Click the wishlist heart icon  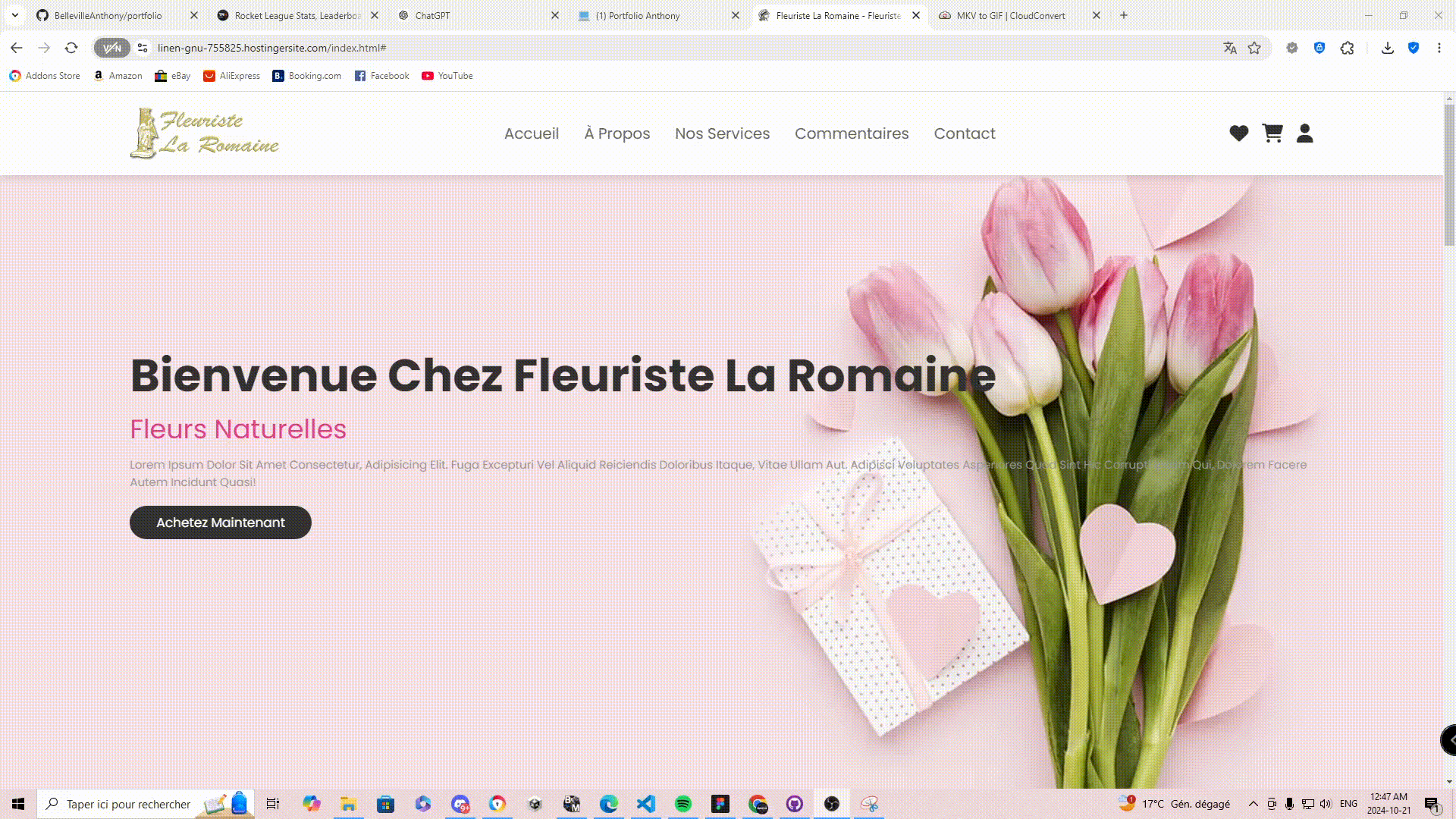point(1238,133)
